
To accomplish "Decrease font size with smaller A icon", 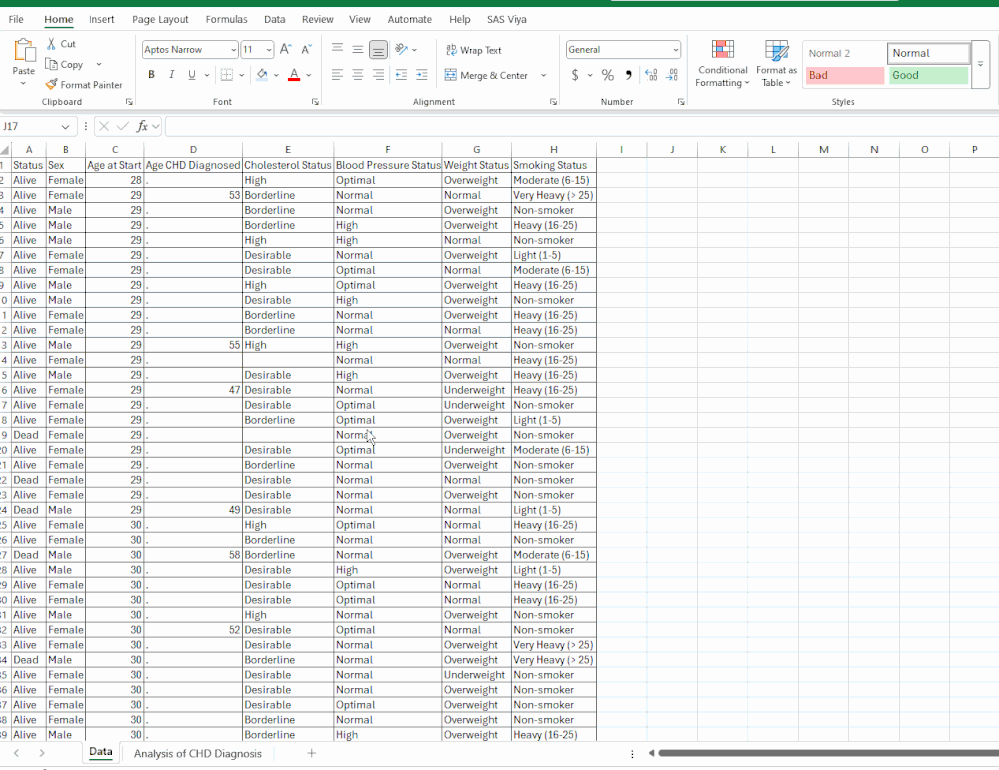I will (306, 49).
